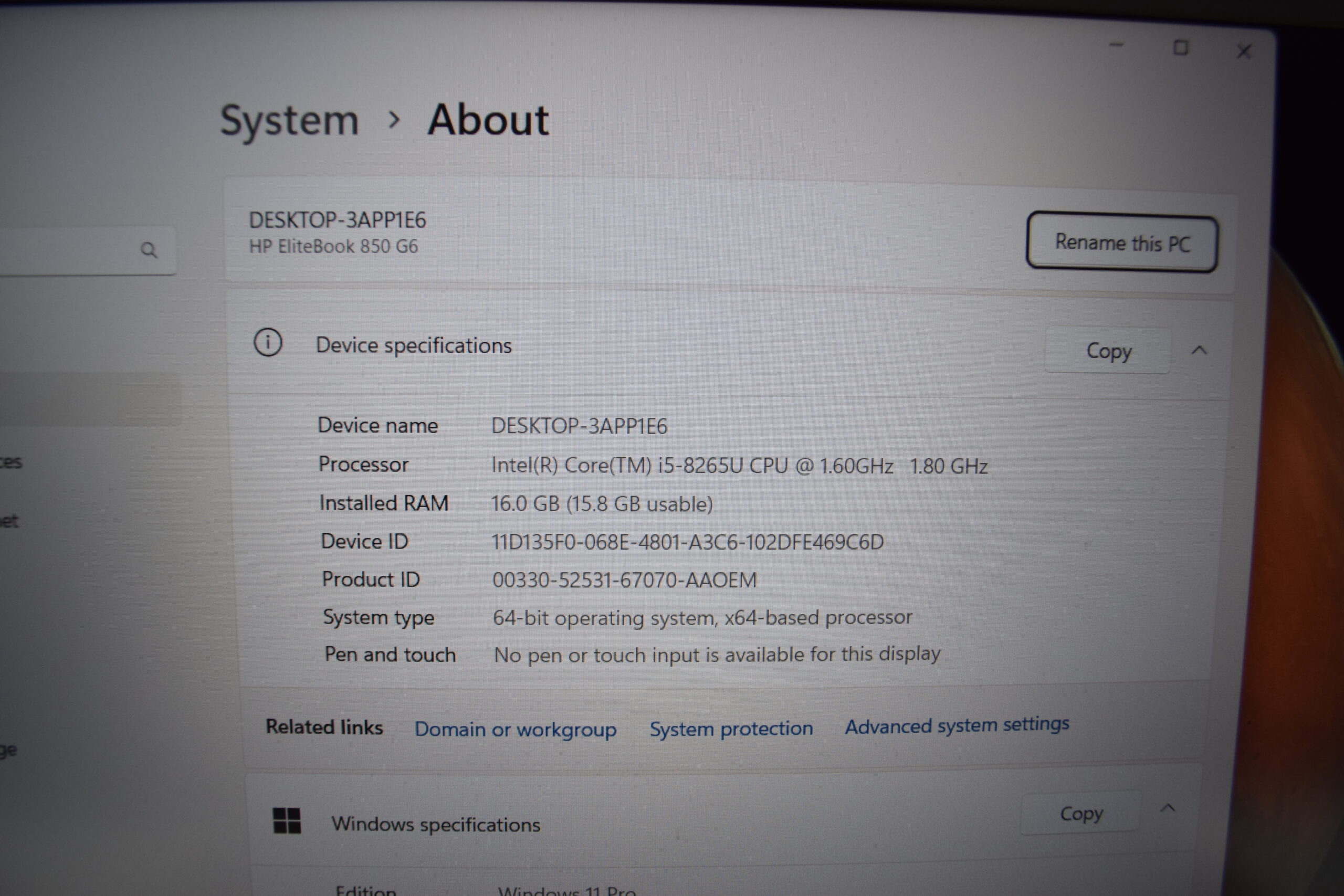Screen dimensions: 1344x896
Task: Click the Windows specifications heading text
Action: (436, 824)
